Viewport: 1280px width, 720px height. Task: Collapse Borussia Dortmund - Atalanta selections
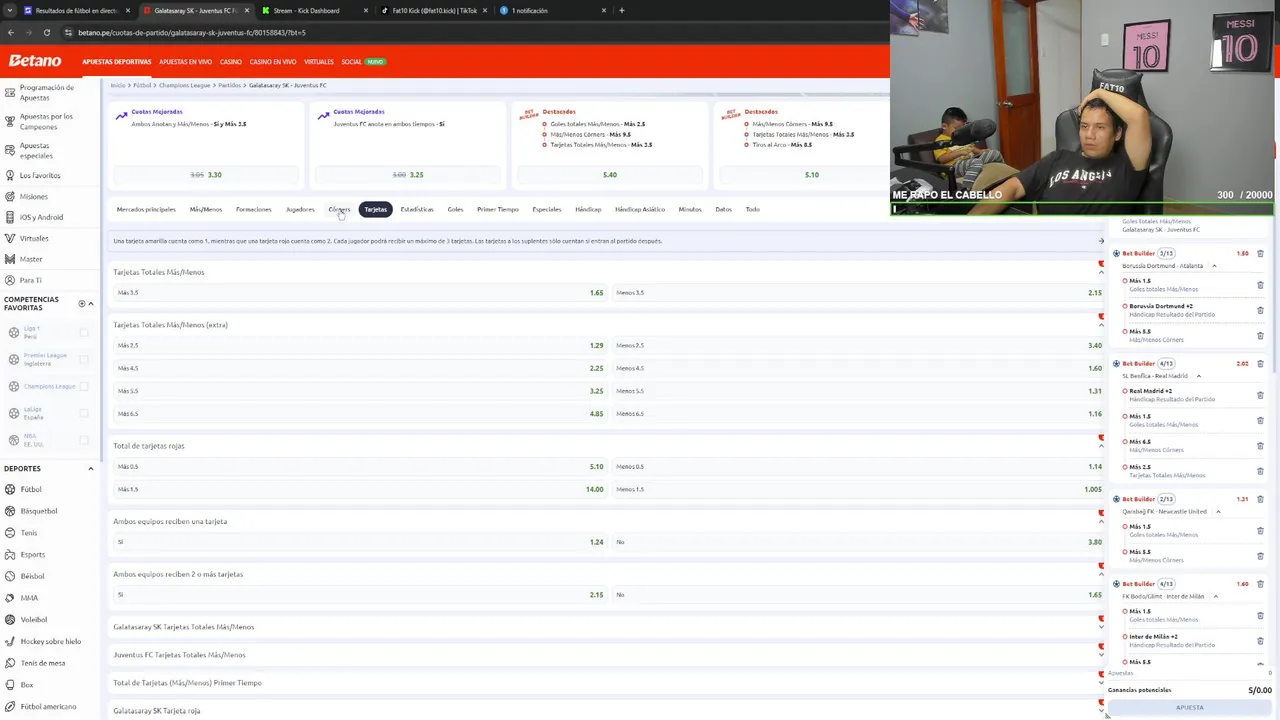pyautogui.click(x=1214, y=266)
